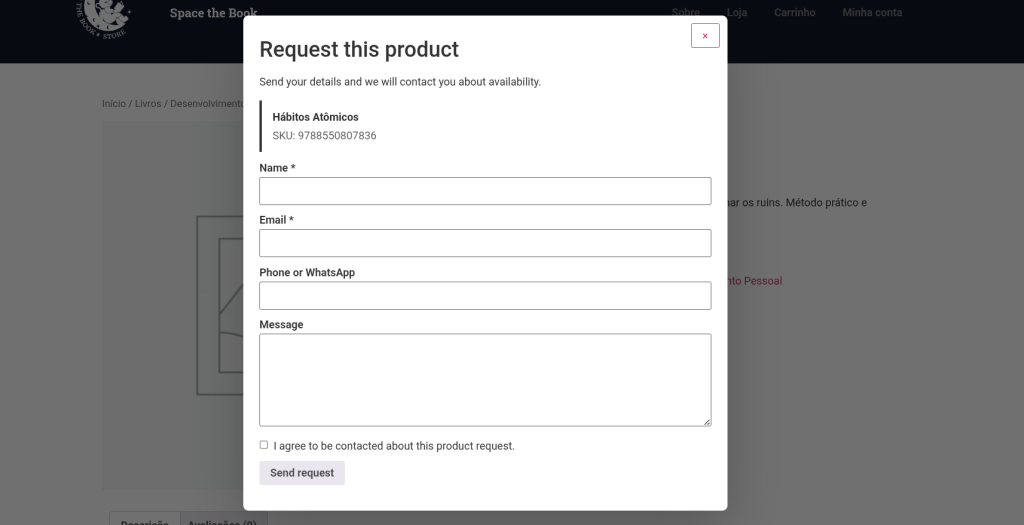Click the Space the Book site title
The width and height of the screenshot is (1024, 525).
[214, 13]
